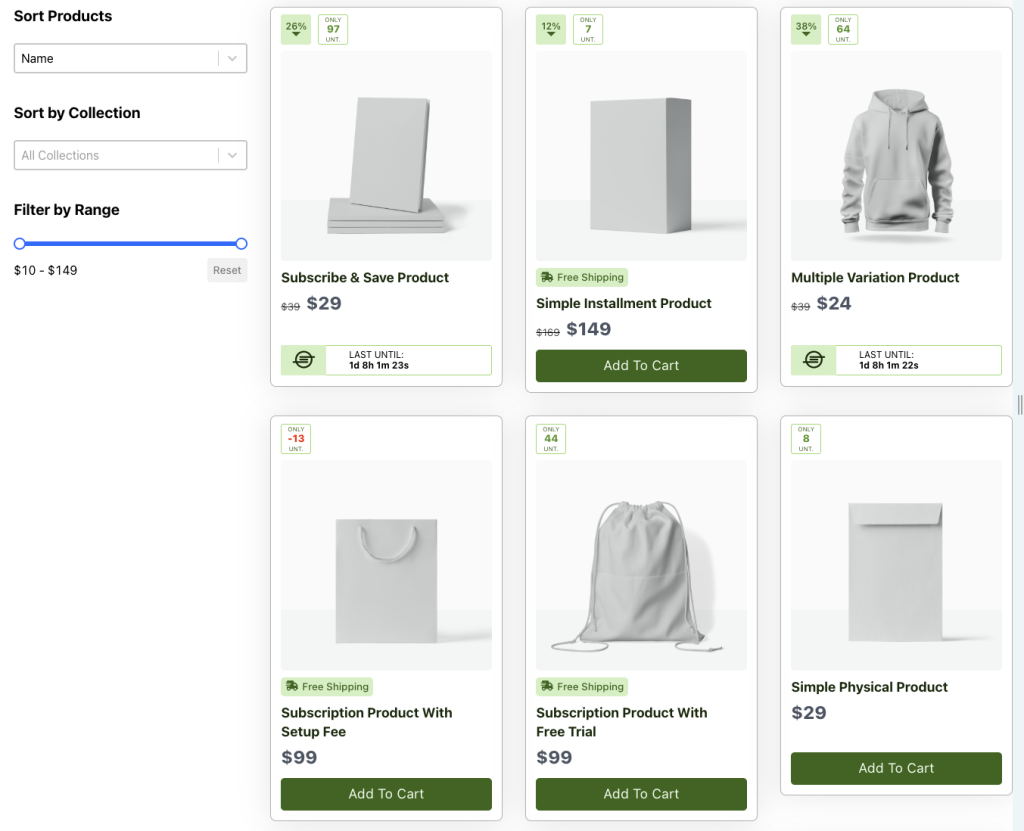The height and width of the screenshot is (831, 1024).
Task: Click the drawstring bag product image
Action: [641, 565]
